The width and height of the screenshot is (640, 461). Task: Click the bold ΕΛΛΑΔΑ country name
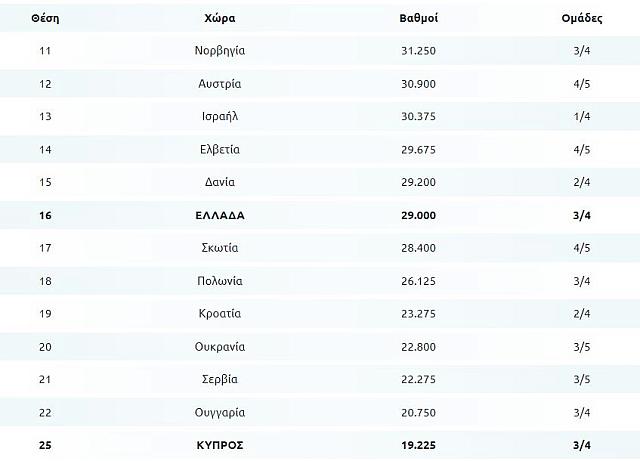[x=221, y=215]
